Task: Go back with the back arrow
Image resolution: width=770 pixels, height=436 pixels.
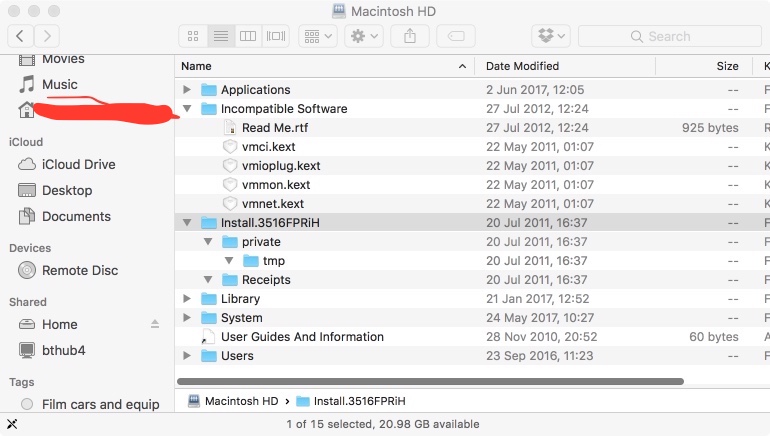Action: 20,36
